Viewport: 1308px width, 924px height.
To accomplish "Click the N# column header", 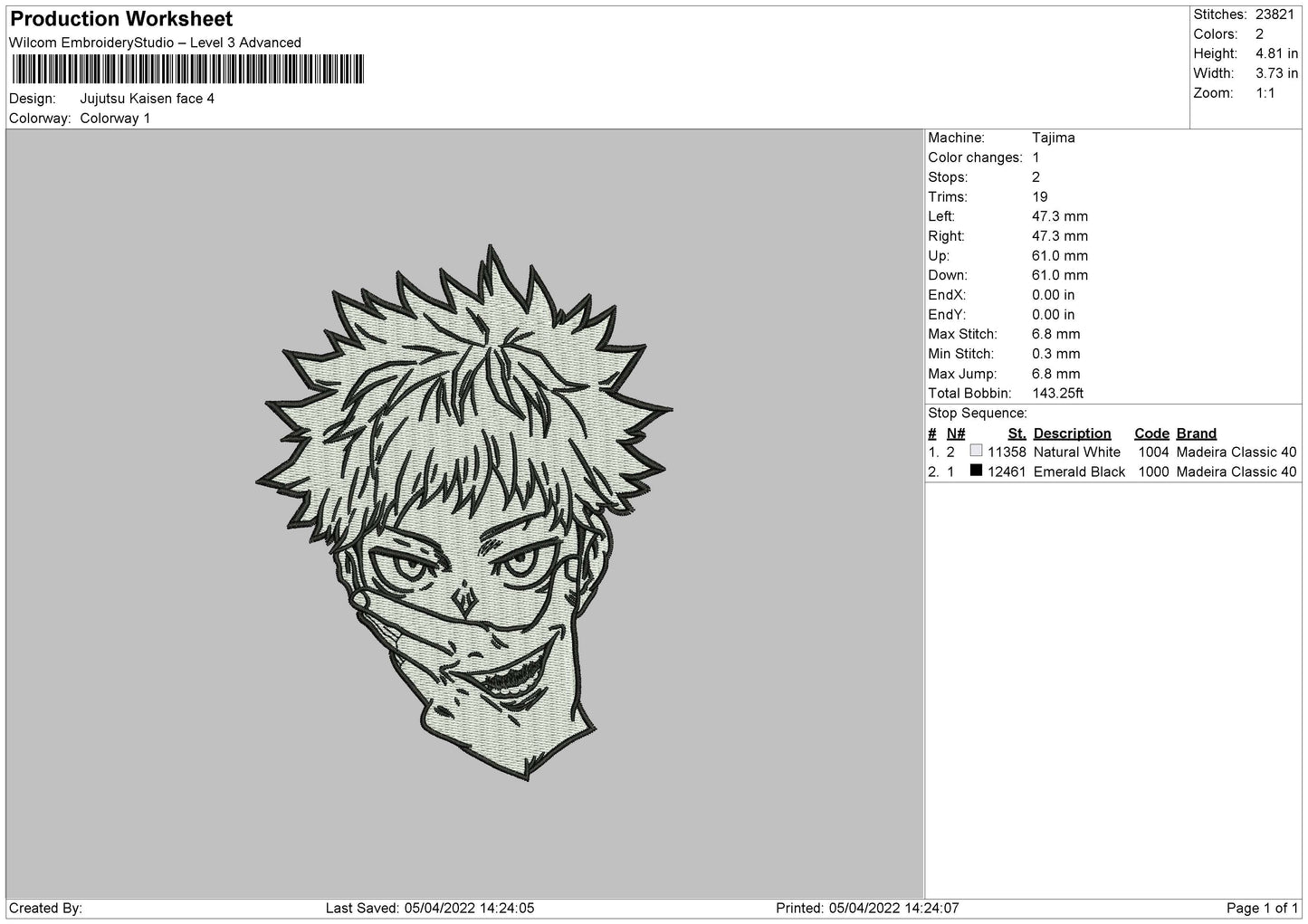I will point(956,433).
